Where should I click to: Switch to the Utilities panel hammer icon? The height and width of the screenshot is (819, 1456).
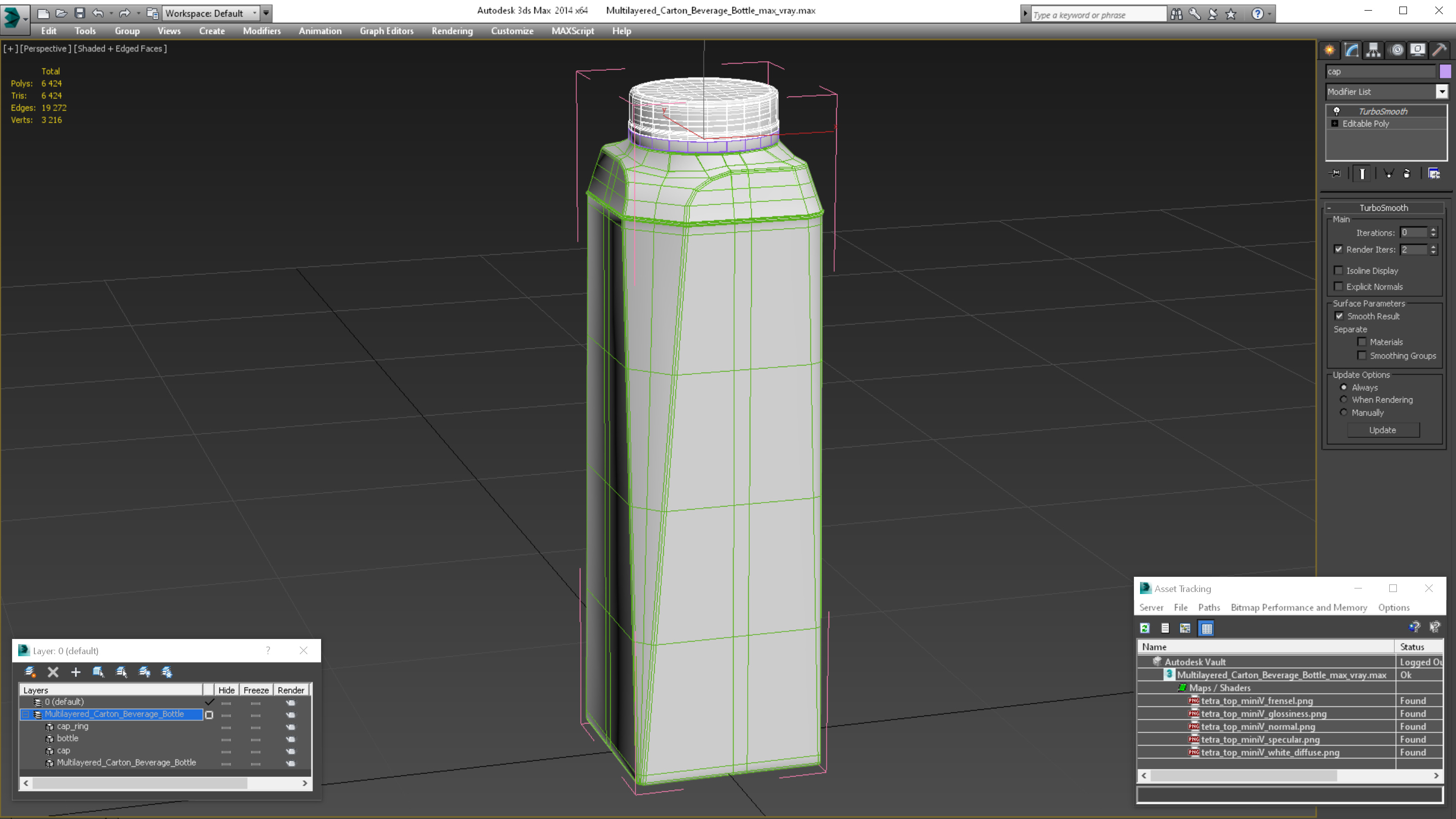click(x=1439, y=51)
